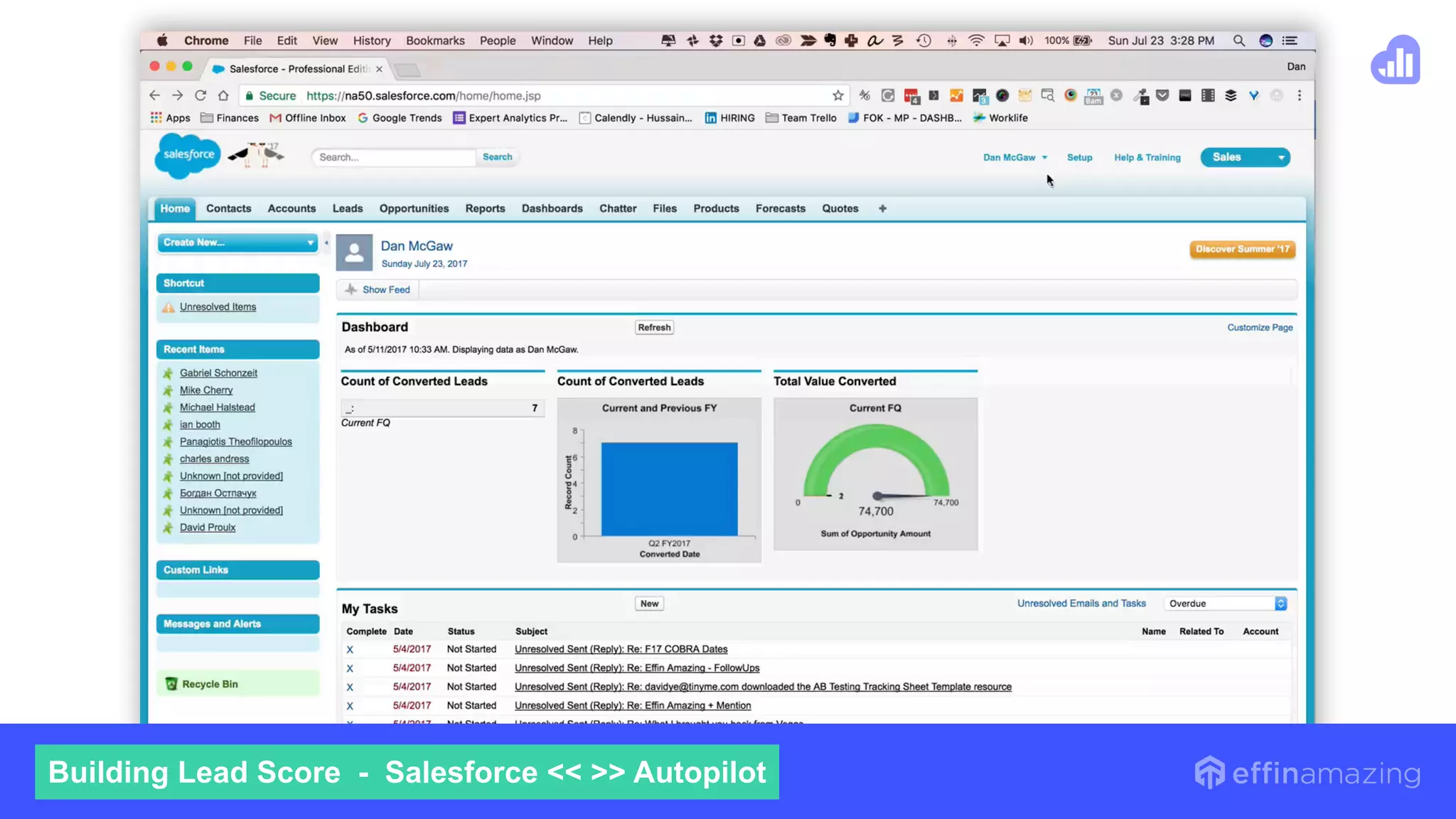This screenshot has width=1456, height=819.
Task: Click the plus icon for all tabs
Action: pos(882,208)
